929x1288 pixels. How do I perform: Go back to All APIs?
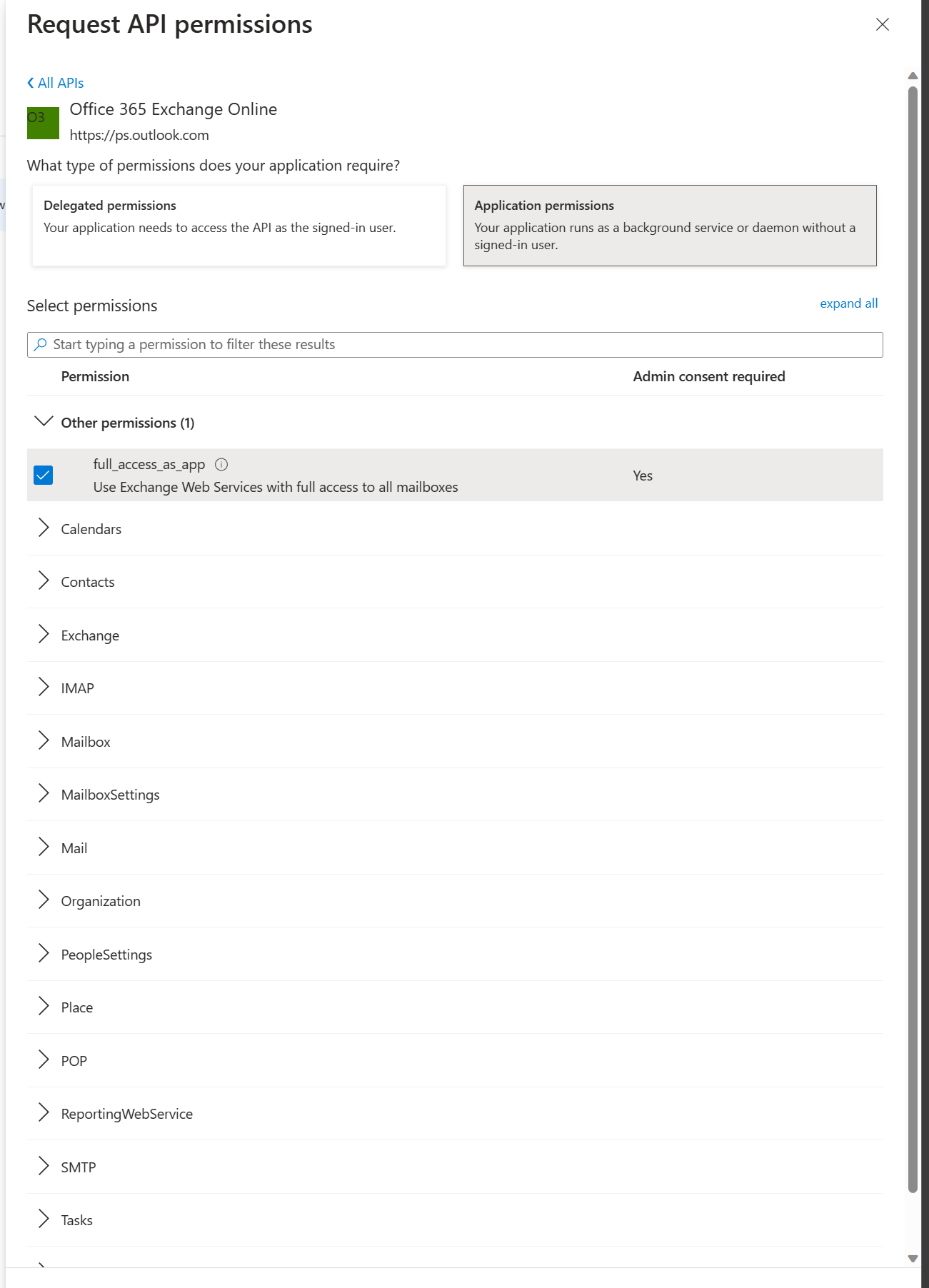pos(56,83)
